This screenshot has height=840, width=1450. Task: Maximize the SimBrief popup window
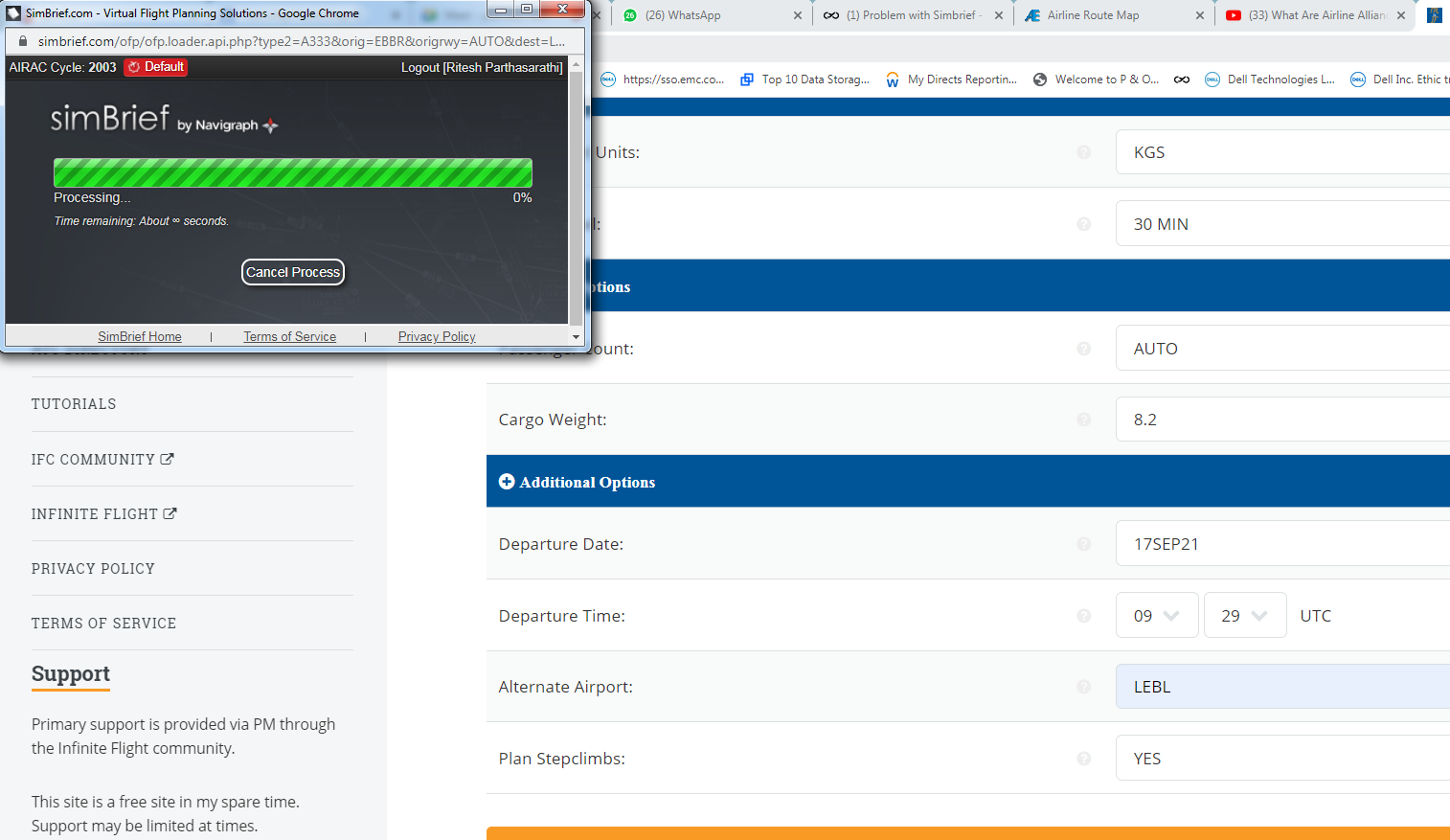tap(527, 10)
